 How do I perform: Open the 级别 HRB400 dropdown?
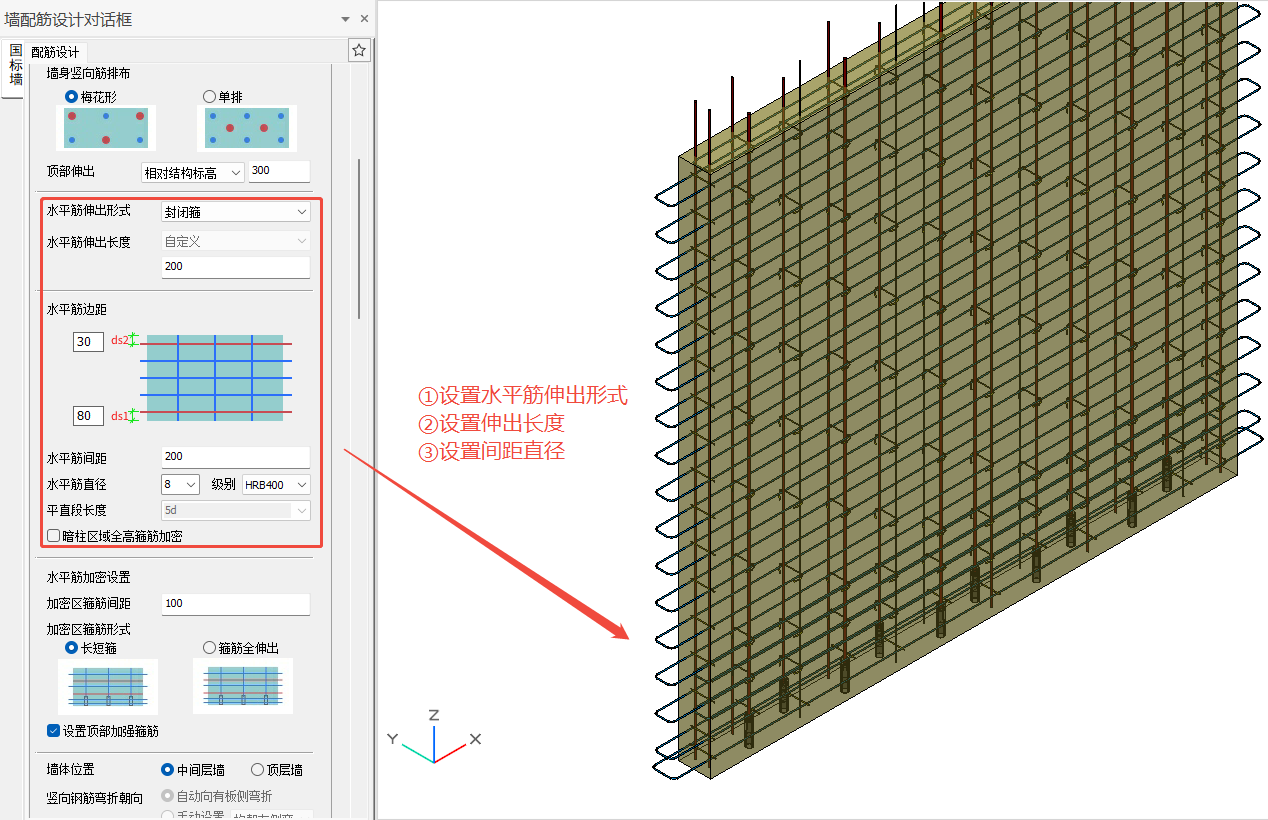(x=275, y=485)
